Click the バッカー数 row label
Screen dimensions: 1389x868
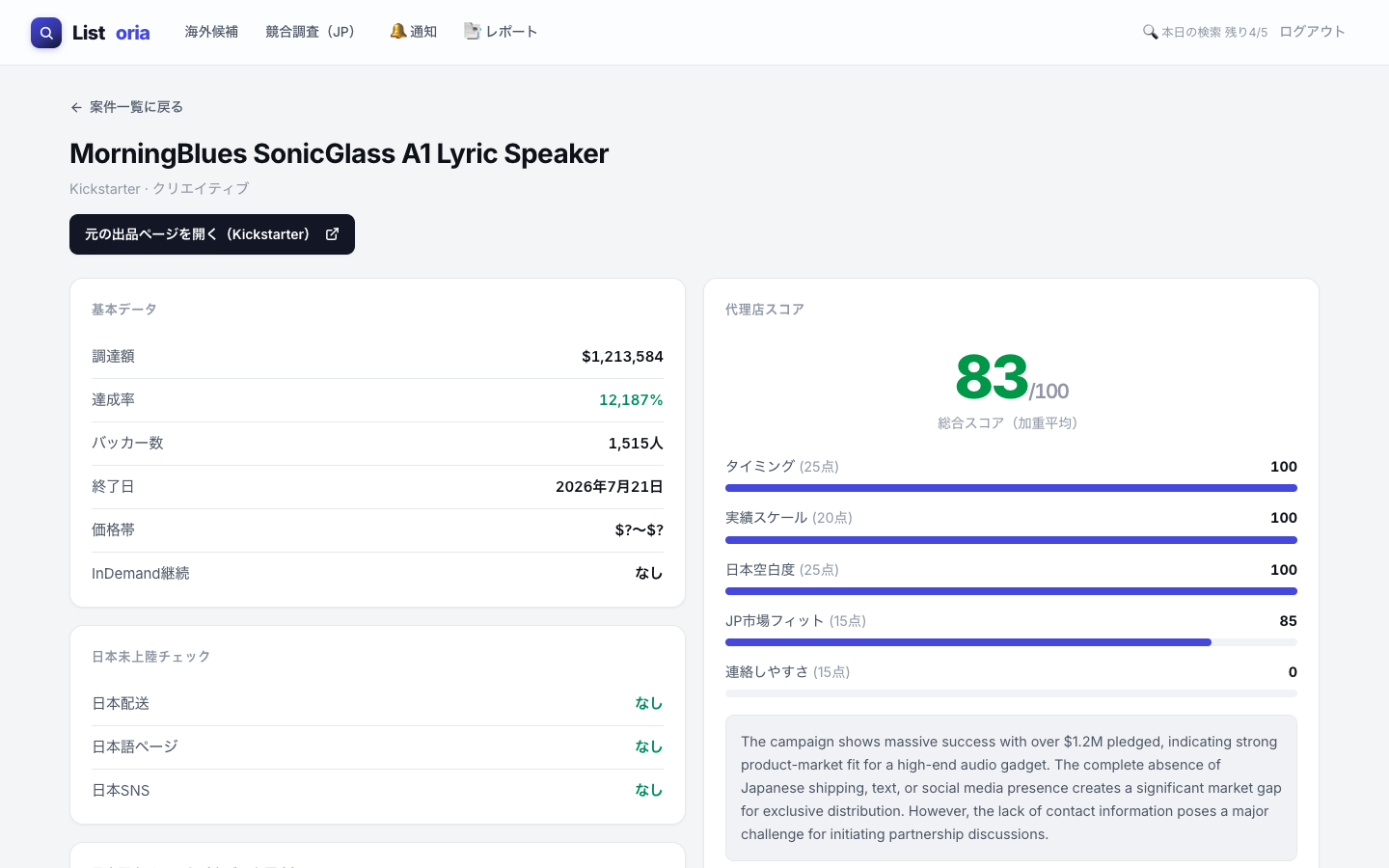click(x=127, y=444)
